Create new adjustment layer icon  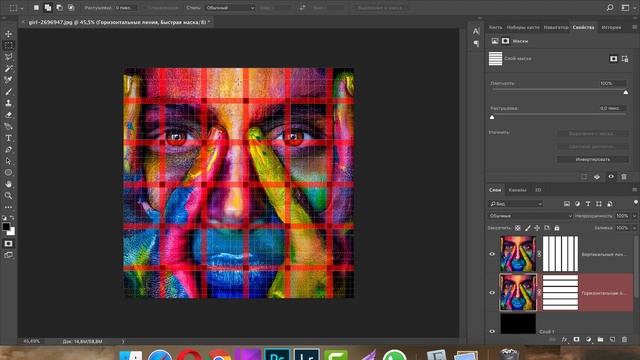pos(588,340)
